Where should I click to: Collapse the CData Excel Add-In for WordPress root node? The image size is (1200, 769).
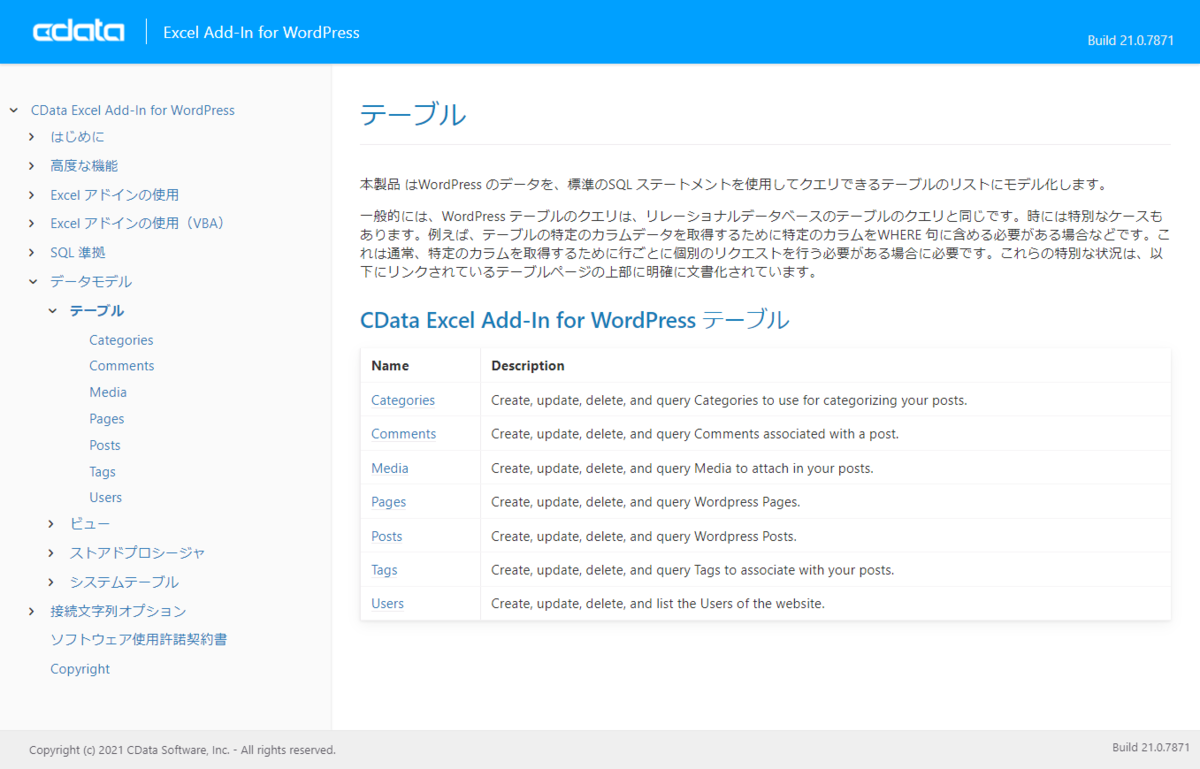tap(13, 111)
